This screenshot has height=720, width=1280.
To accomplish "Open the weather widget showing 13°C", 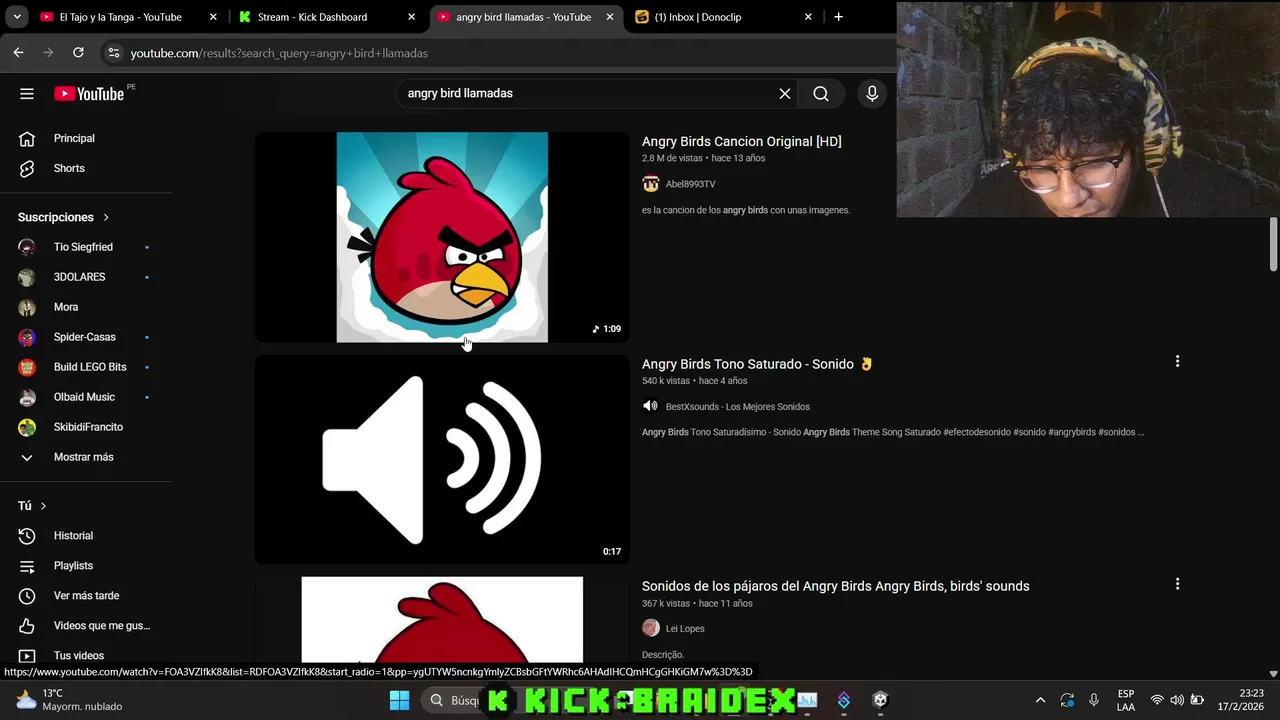I will (70, 700).
